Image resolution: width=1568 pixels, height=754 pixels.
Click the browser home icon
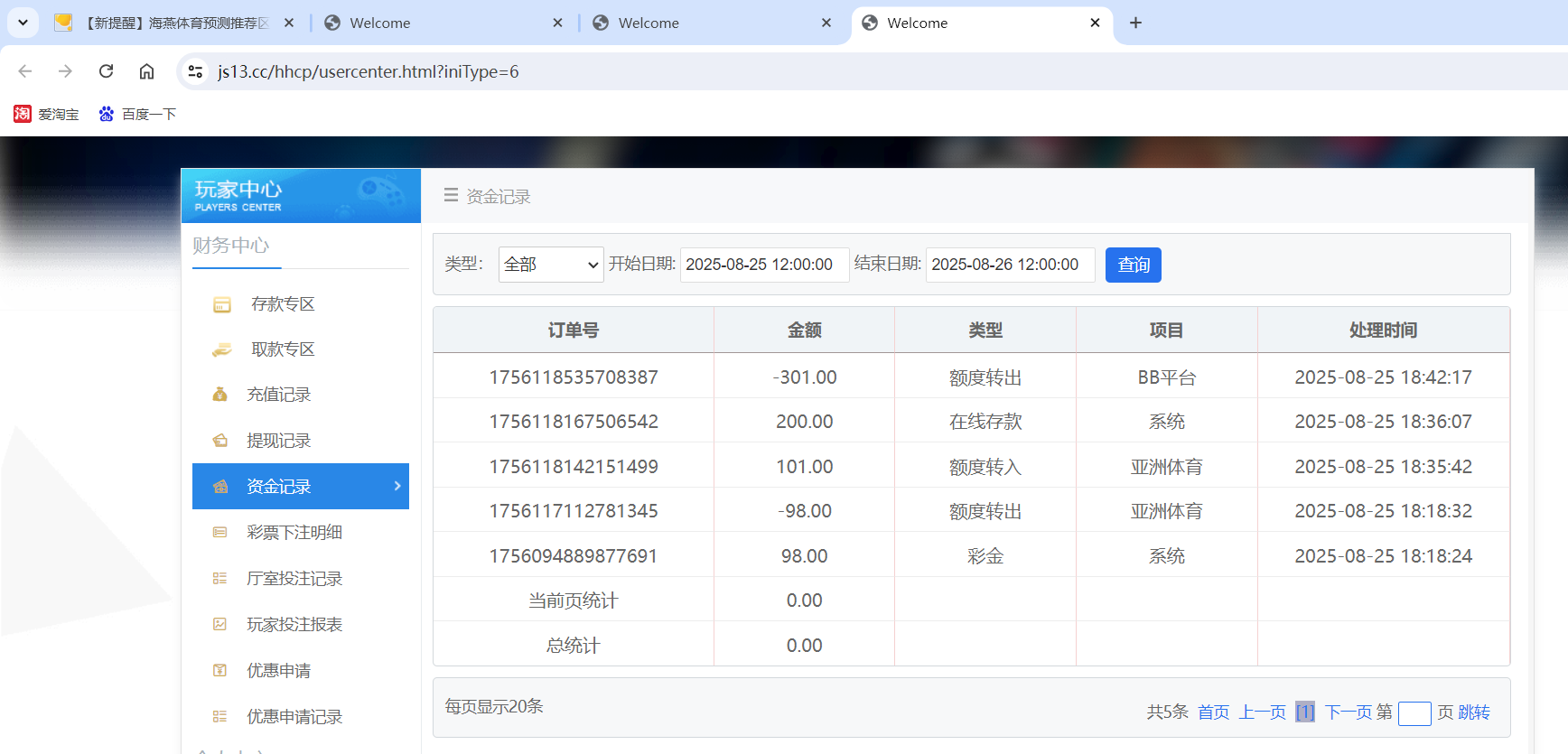click(146, 71)
